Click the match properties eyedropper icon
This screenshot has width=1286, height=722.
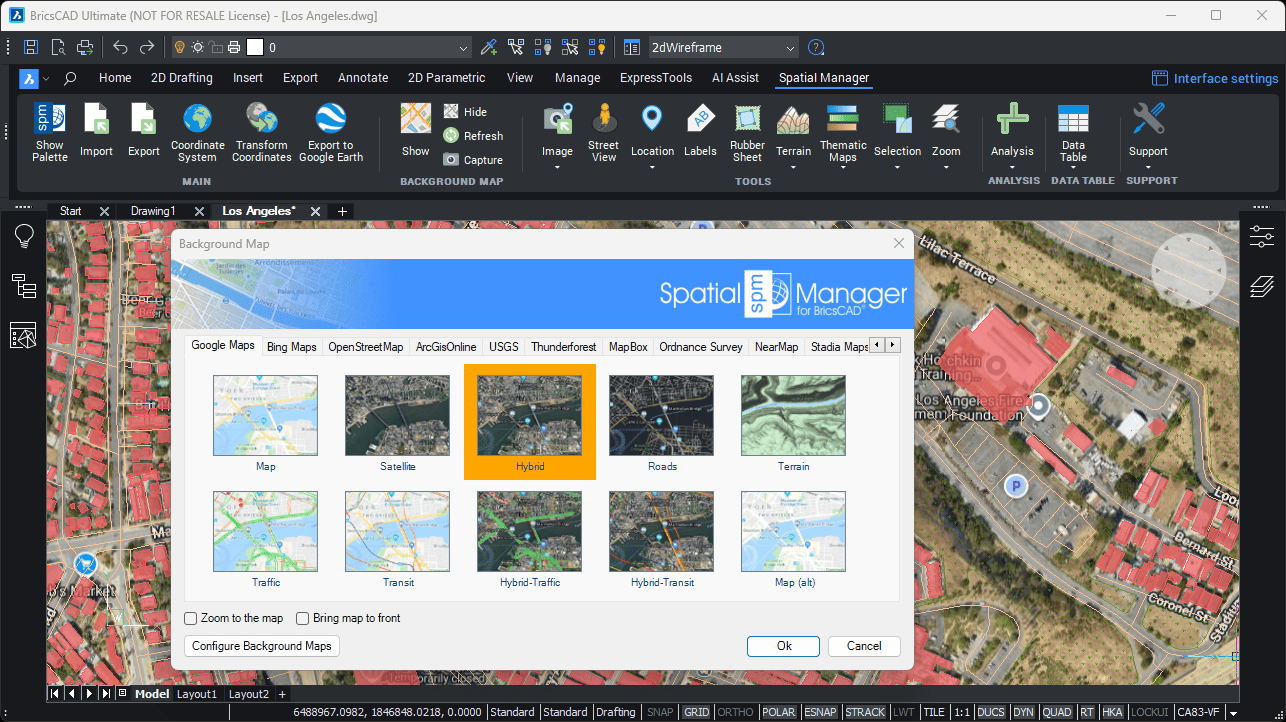489,47
